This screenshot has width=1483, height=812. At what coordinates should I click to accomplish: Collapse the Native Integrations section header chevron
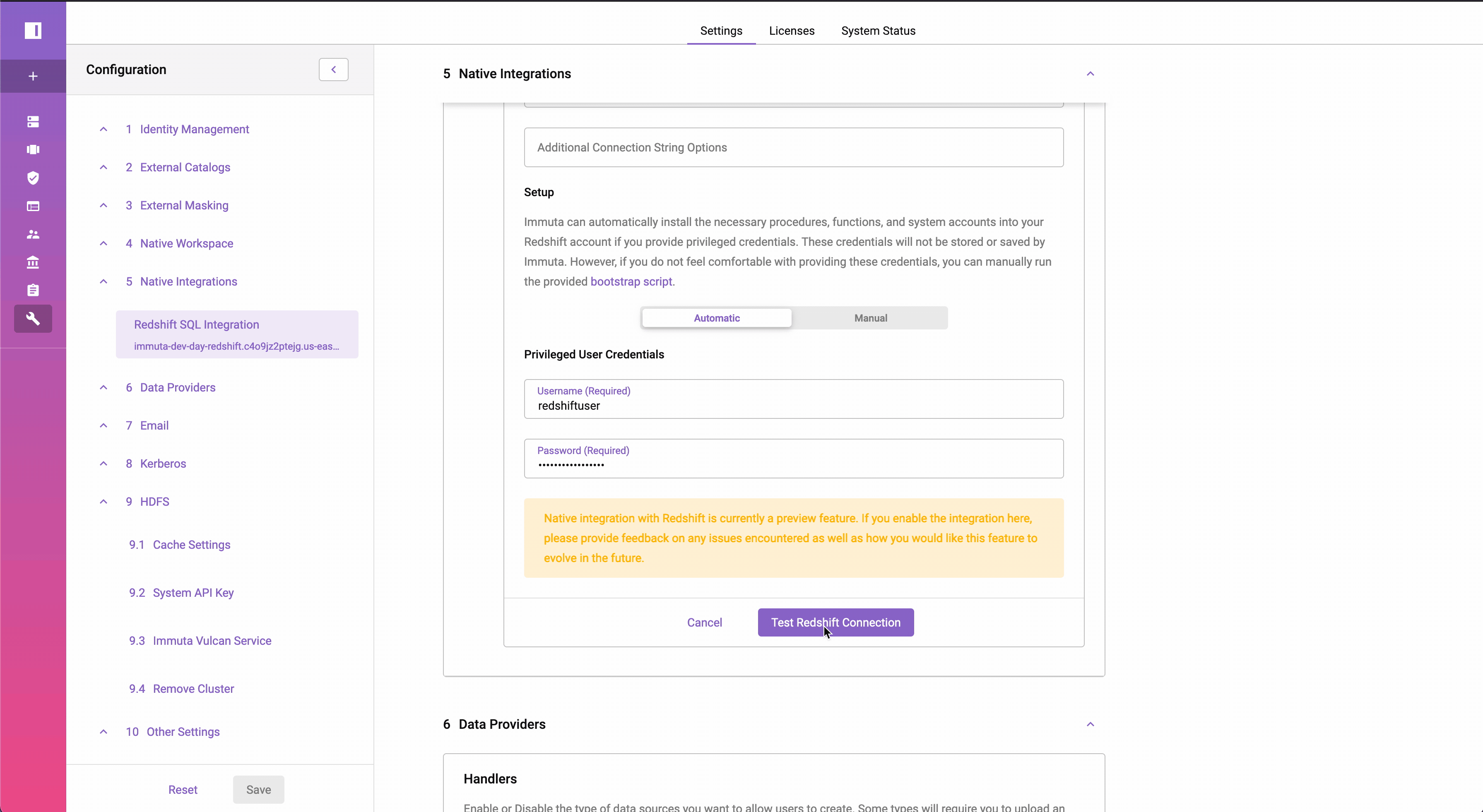1090,74
